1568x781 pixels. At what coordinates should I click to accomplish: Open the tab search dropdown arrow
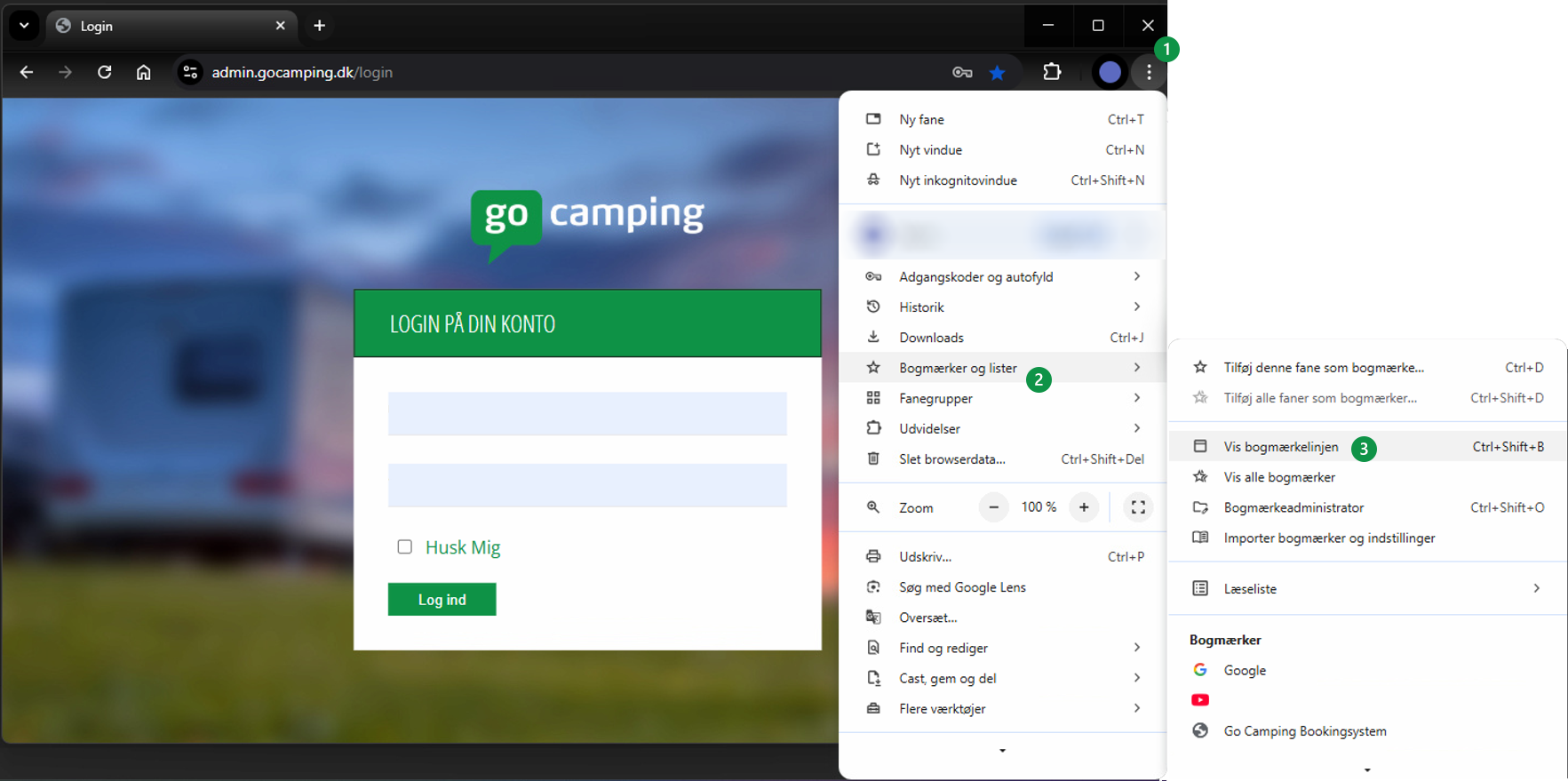coord(24,26)
